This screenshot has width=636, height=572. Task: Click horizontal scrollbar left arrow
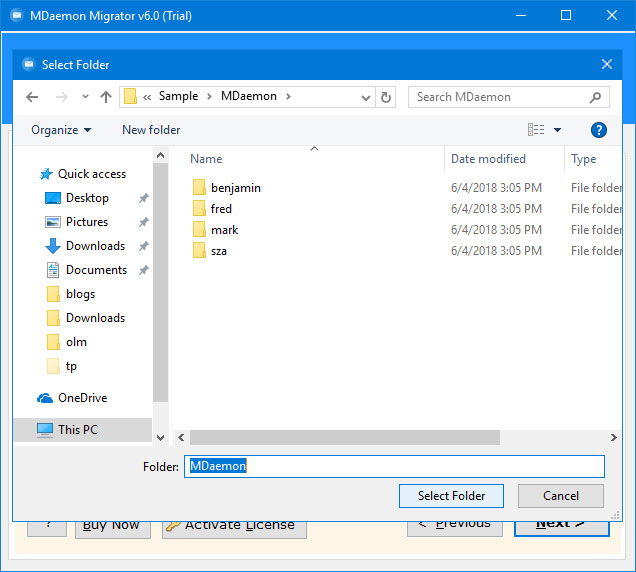(x=181, y=437)
